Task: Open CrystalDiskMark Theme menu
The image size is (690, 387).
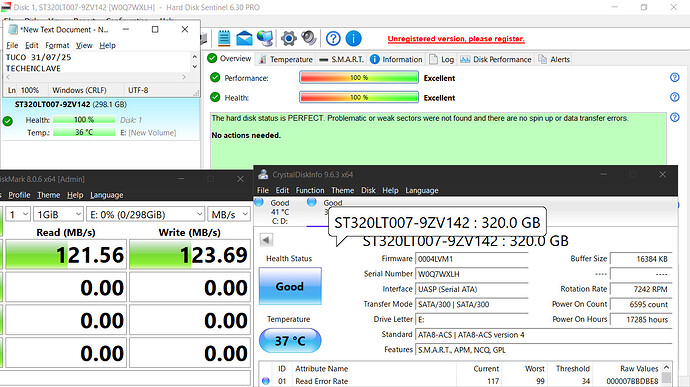Action: coord(49,195)
